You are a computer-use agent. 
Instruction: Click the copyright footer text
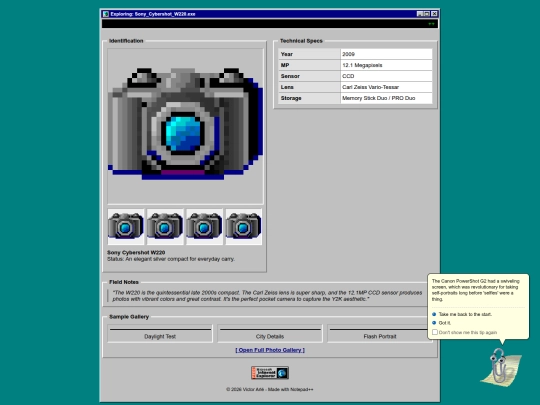pos(270,390)
